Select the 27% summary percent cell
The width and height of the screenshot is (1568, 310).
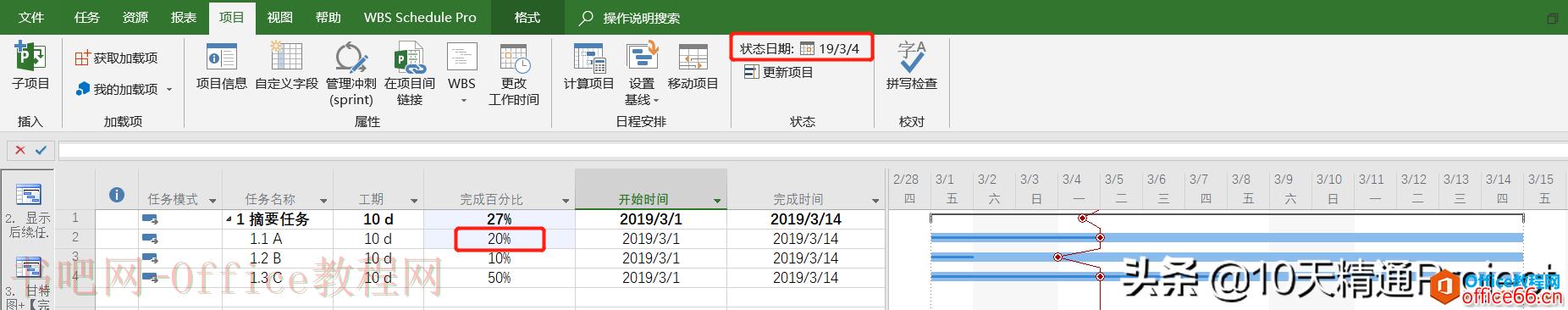tap(500, 219)
